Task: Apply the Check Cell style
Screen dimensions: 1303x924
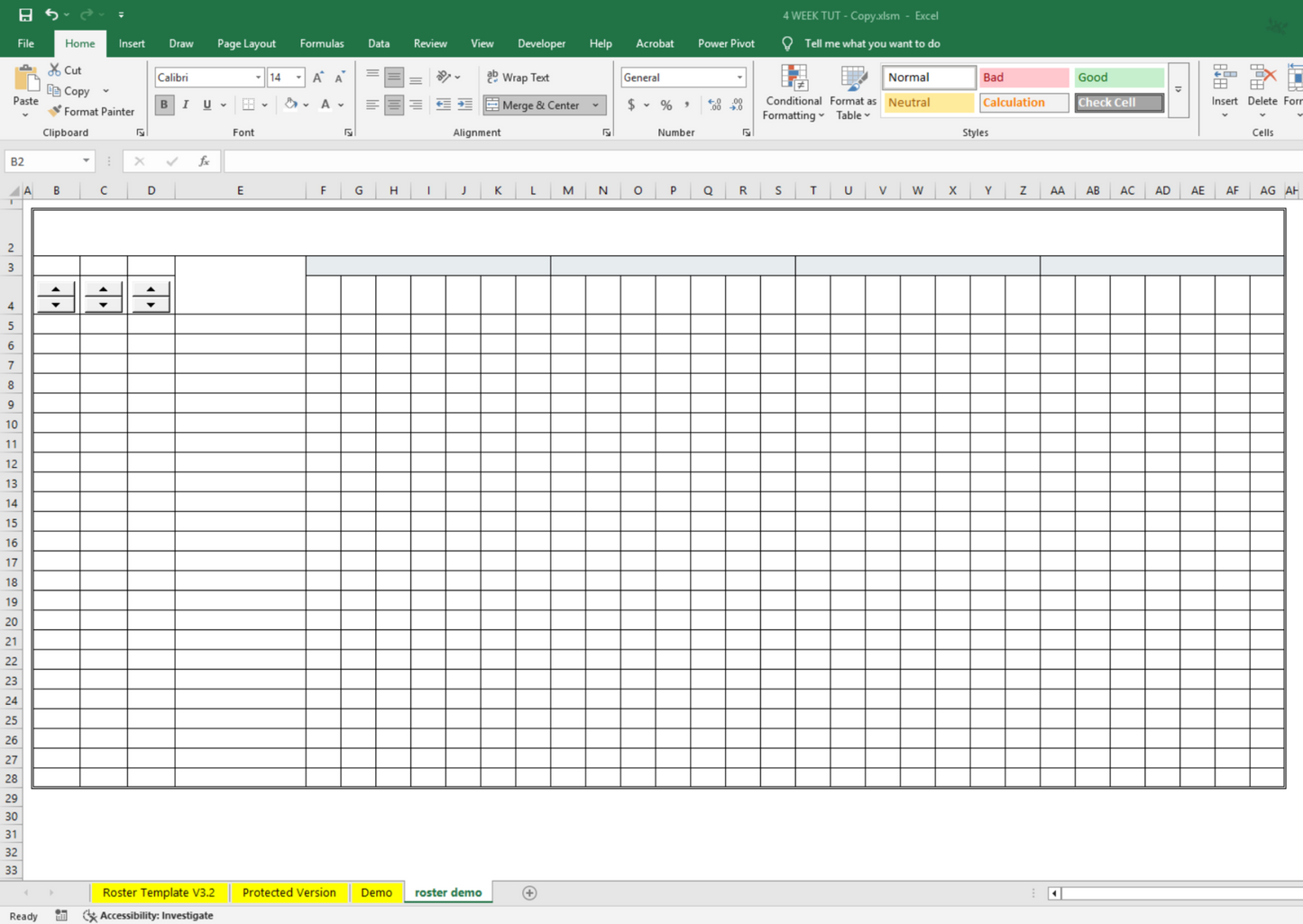Action: [x=1118, y=103]
